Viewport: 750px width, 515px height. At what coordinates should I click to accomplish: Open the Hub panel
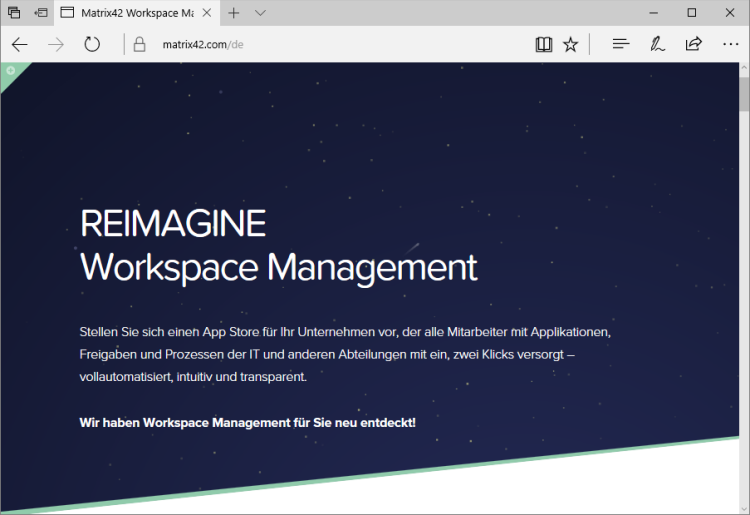coord(621,44)
